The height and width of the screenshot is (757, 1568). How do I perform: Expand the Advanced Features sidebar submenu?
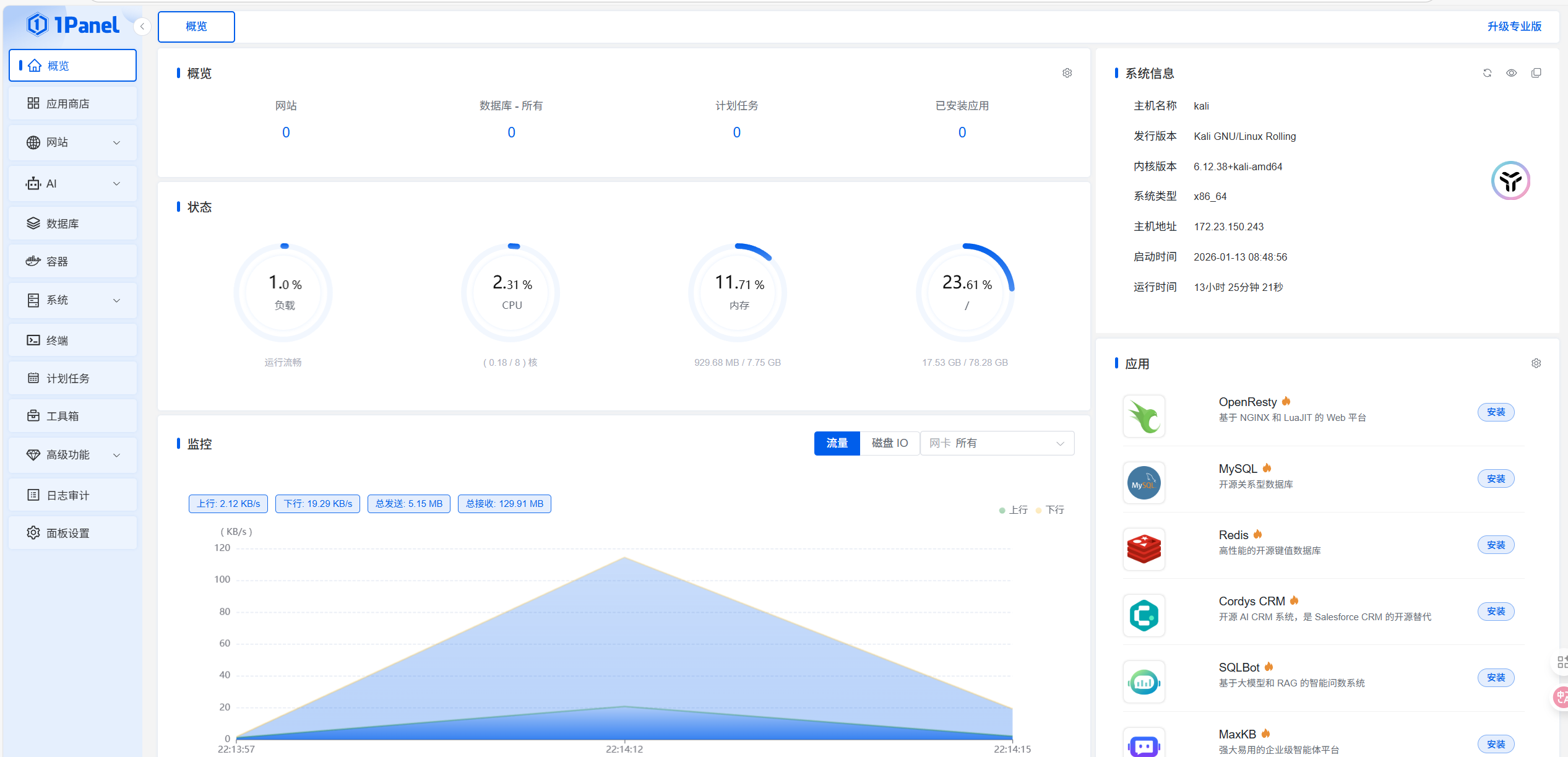click(x=116, y=455)
